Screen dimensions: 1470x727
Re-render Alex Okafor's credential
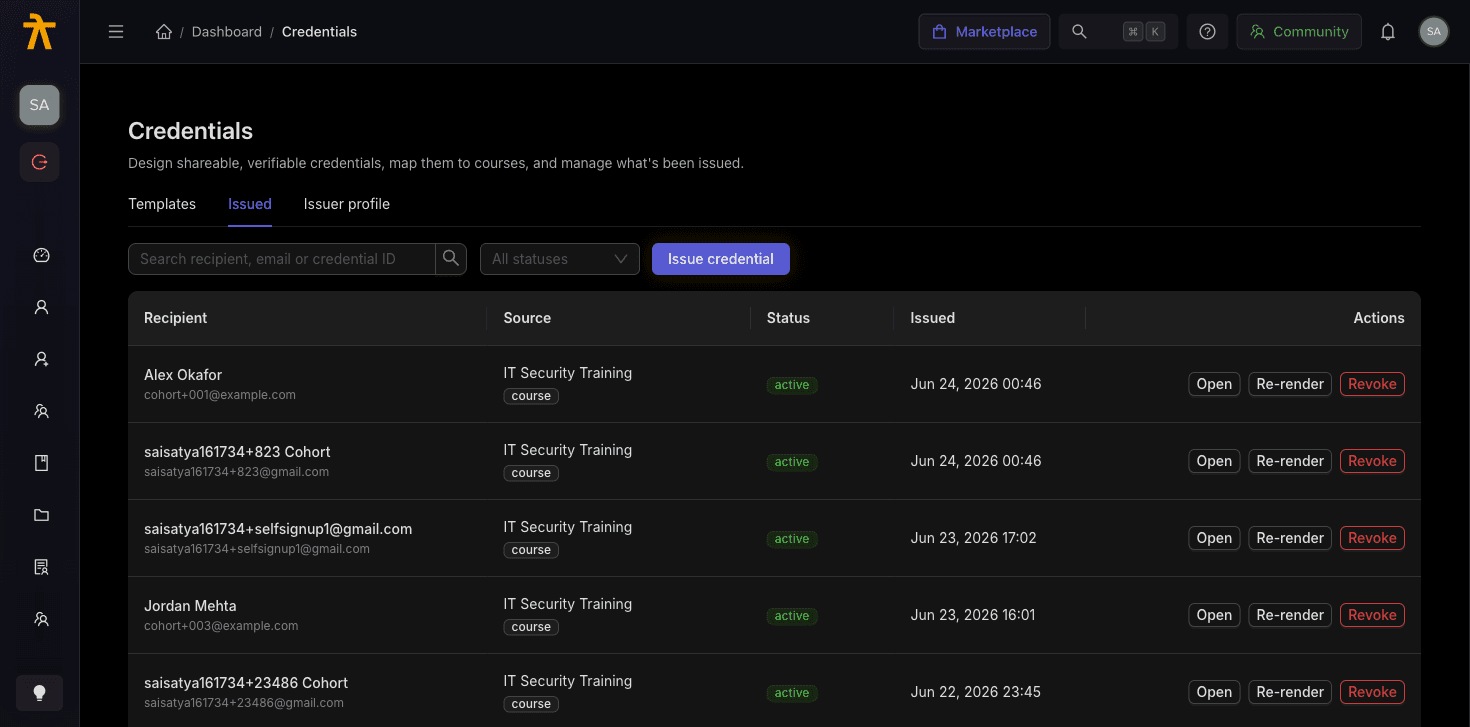coord(1290,384)
